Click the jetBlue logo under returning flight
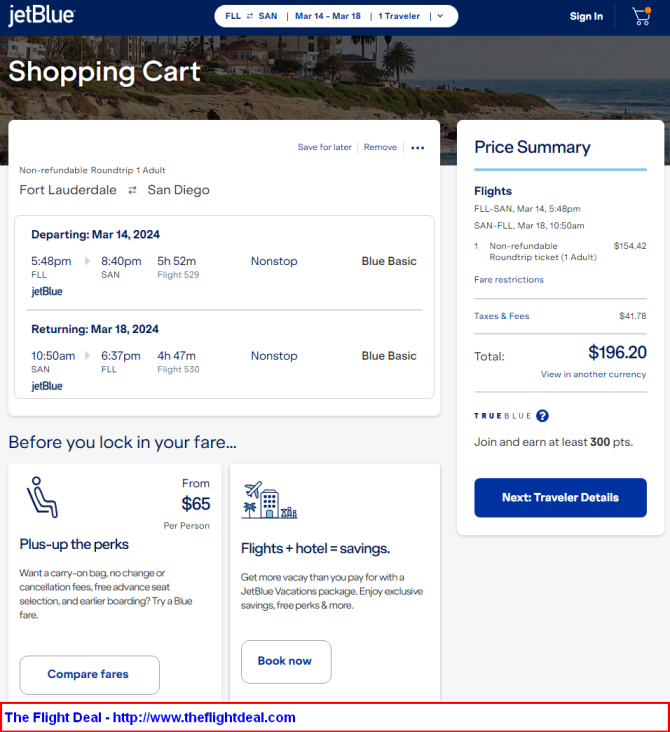Screen dimensions: 670x732 point(47,385)
